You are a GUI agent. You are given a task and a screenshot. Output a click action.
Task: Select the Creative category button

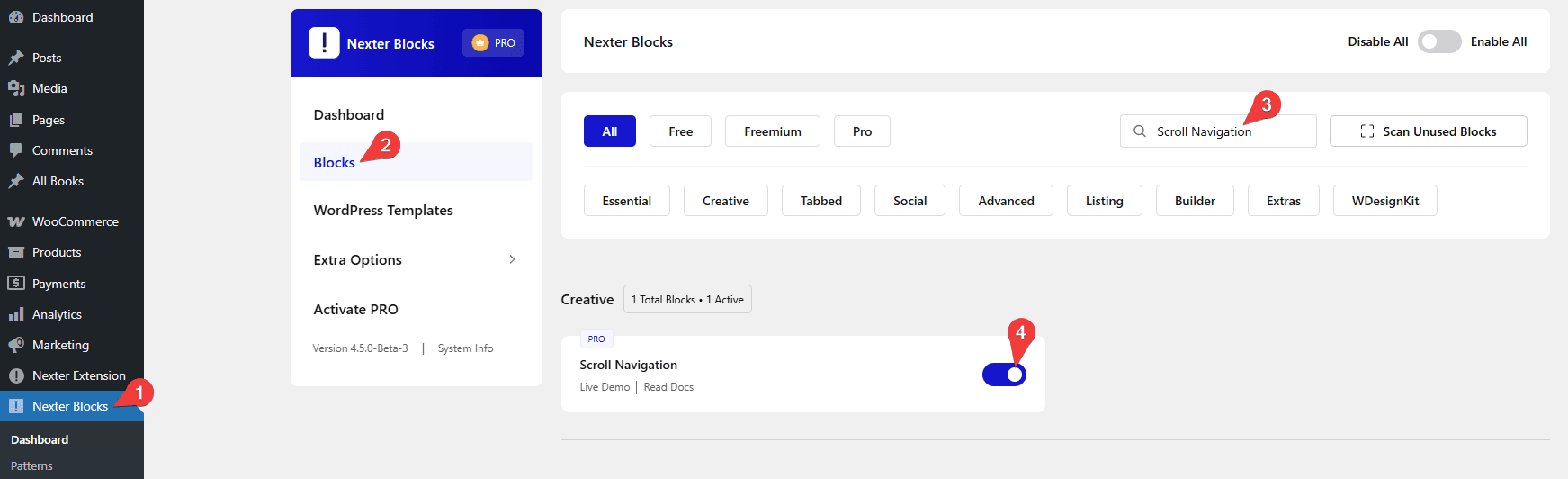tap(726, 201)
